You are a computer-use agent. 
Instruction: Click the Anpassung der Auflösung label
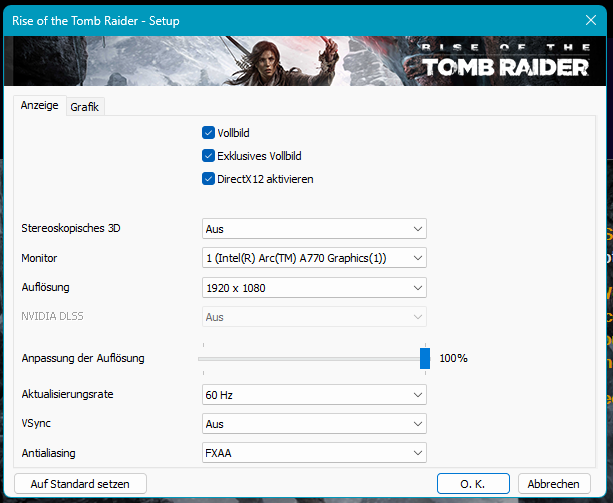click(x=83, y=358)
